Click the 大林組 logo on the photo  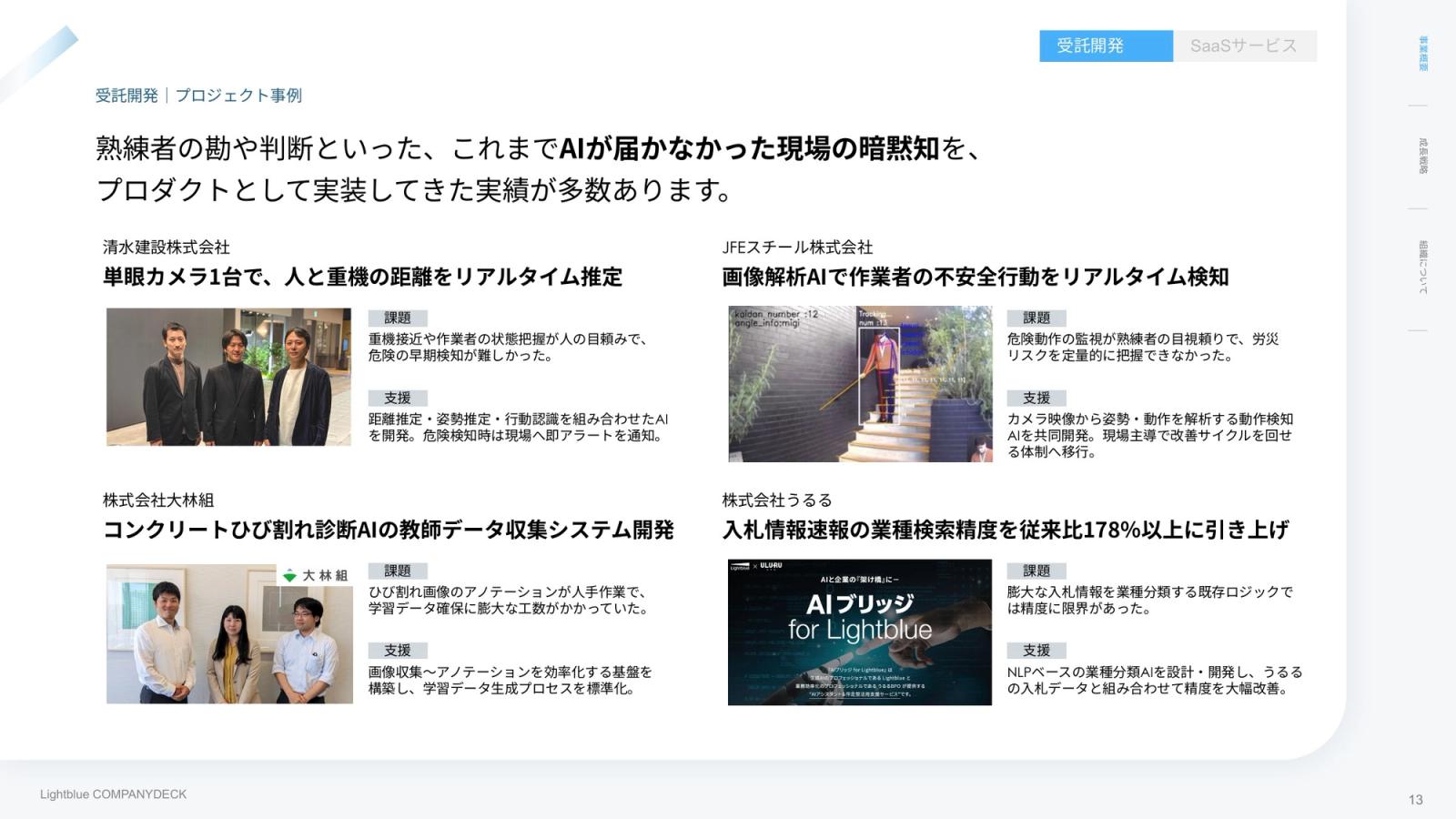pos(315,575)
